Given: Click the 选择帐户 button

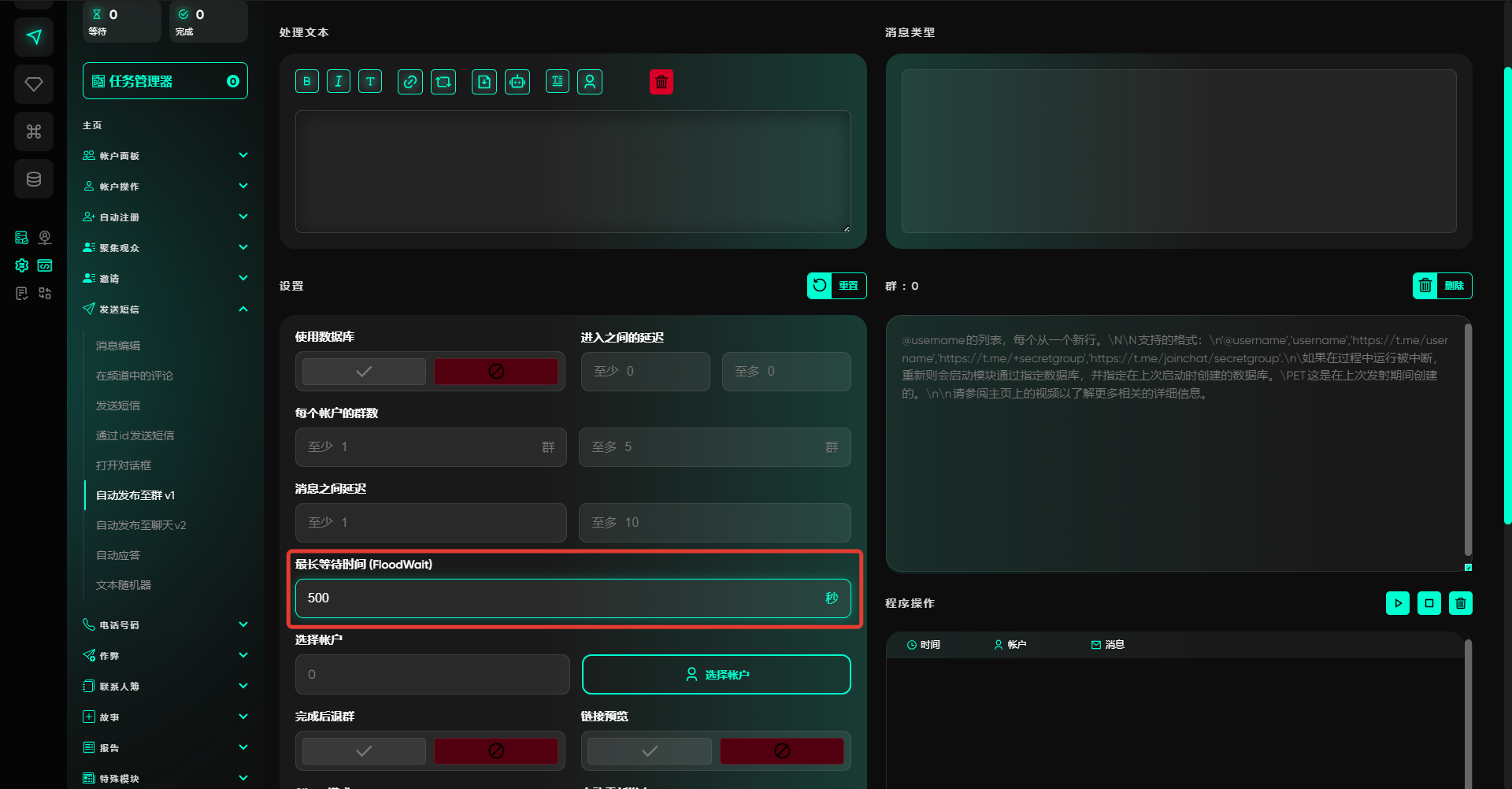Looking at the screenshot, I should pyautogui.click(x=716, y=675).
